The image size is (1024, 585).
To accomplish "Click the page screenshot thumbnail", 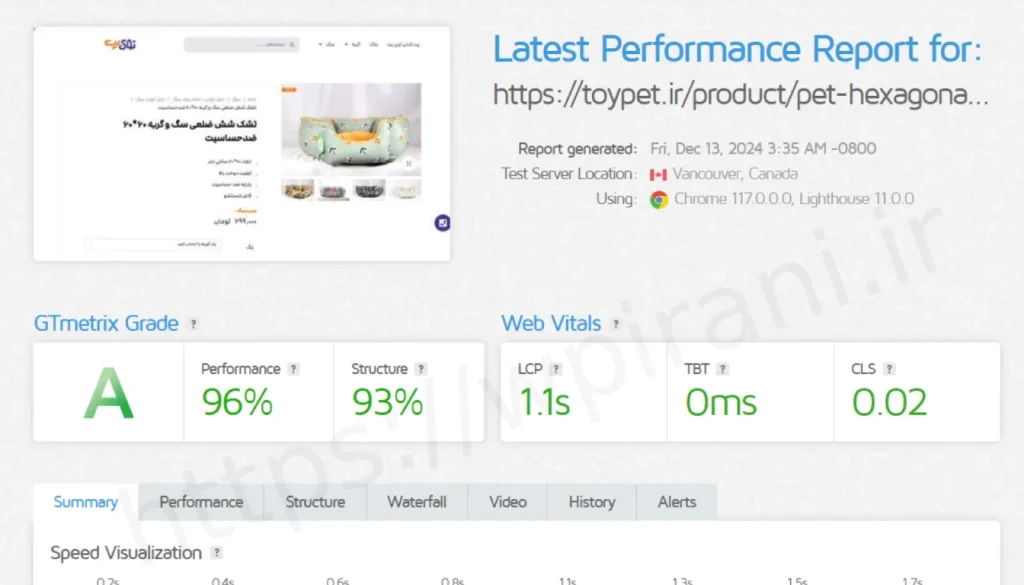I will 241,144.
